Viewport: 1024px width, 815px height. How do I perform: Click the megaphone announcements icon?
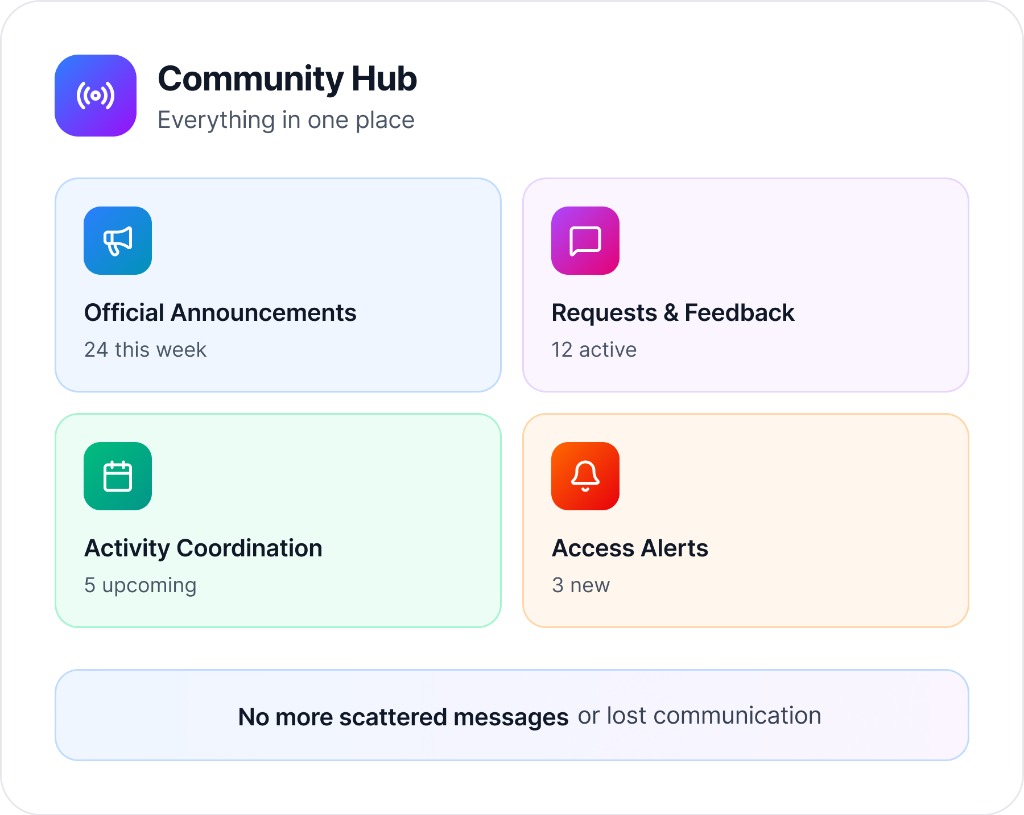tap(118, 240)
